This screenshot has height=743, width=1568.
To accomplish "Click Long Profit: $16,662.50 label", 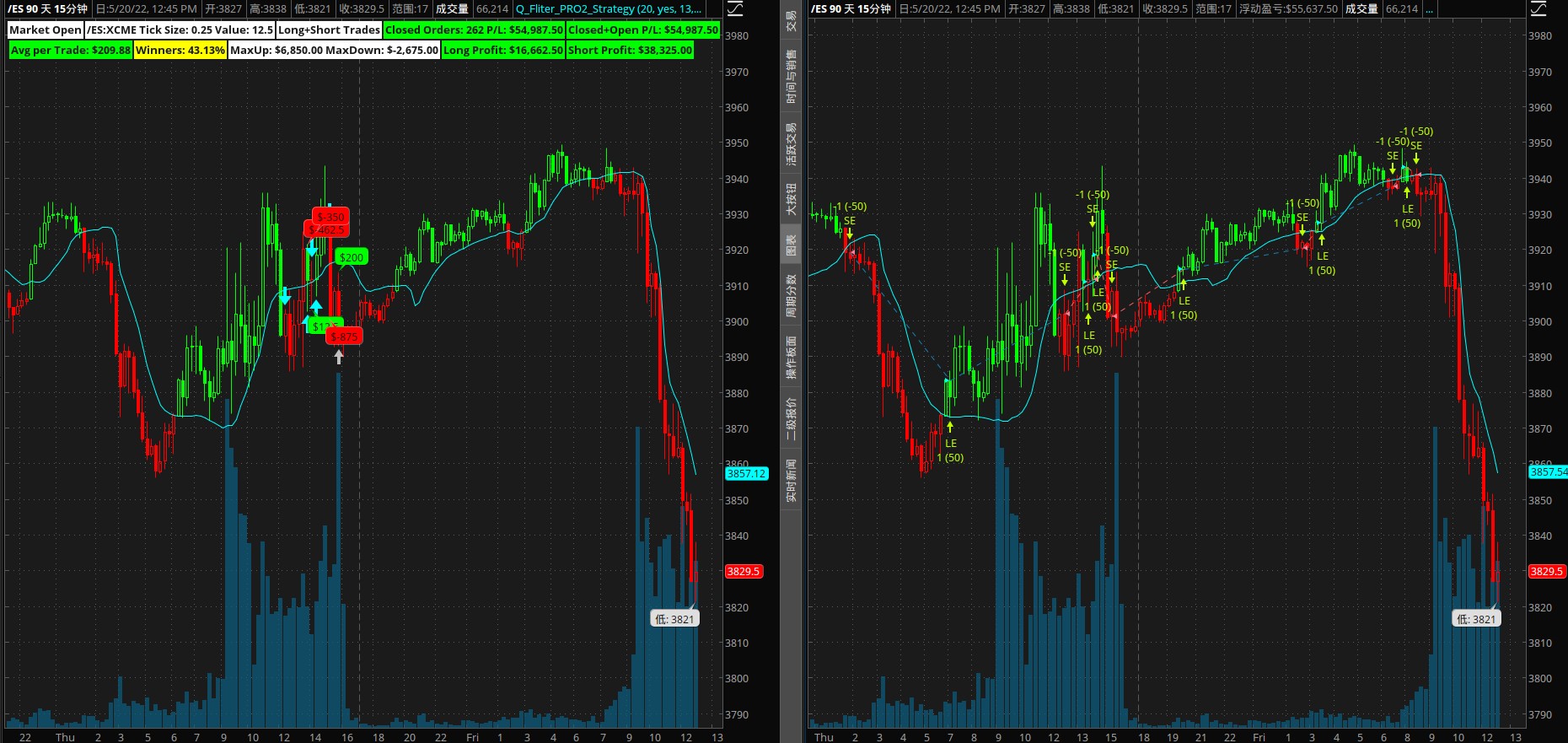I will point(503,50).
